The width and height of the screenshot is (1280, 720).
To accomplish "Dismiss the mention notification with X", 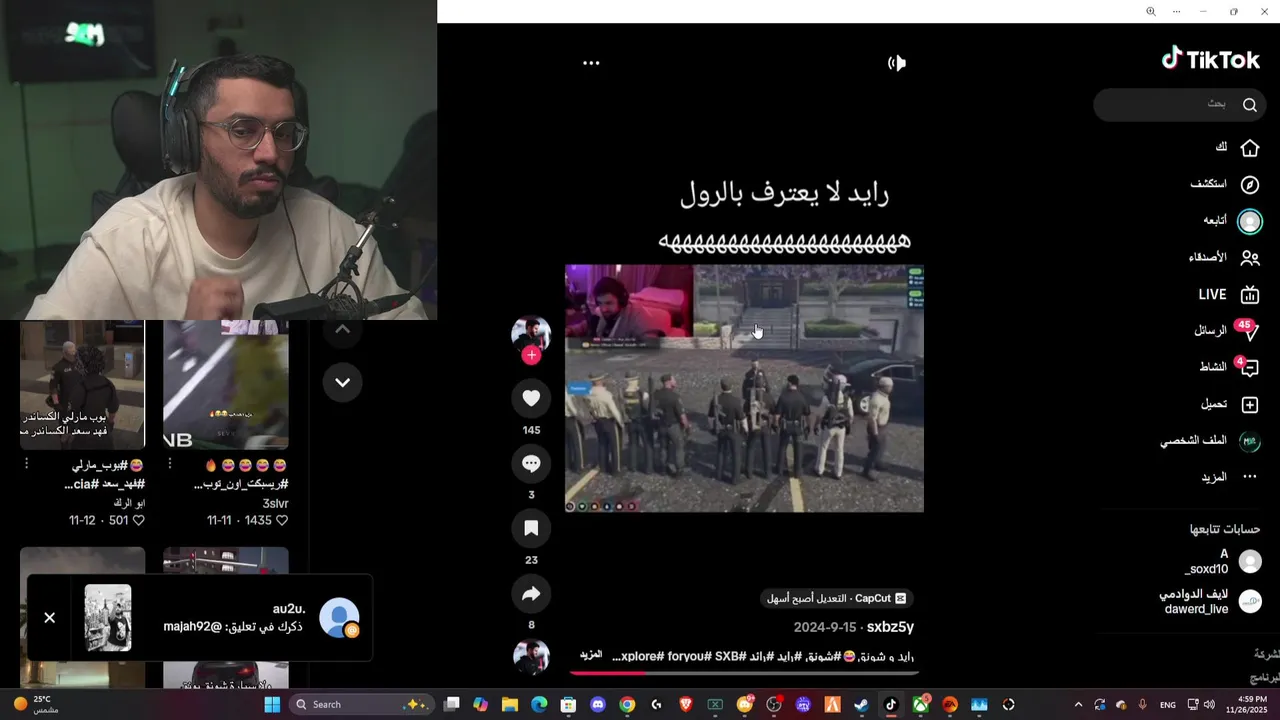I will pos(49,618).
